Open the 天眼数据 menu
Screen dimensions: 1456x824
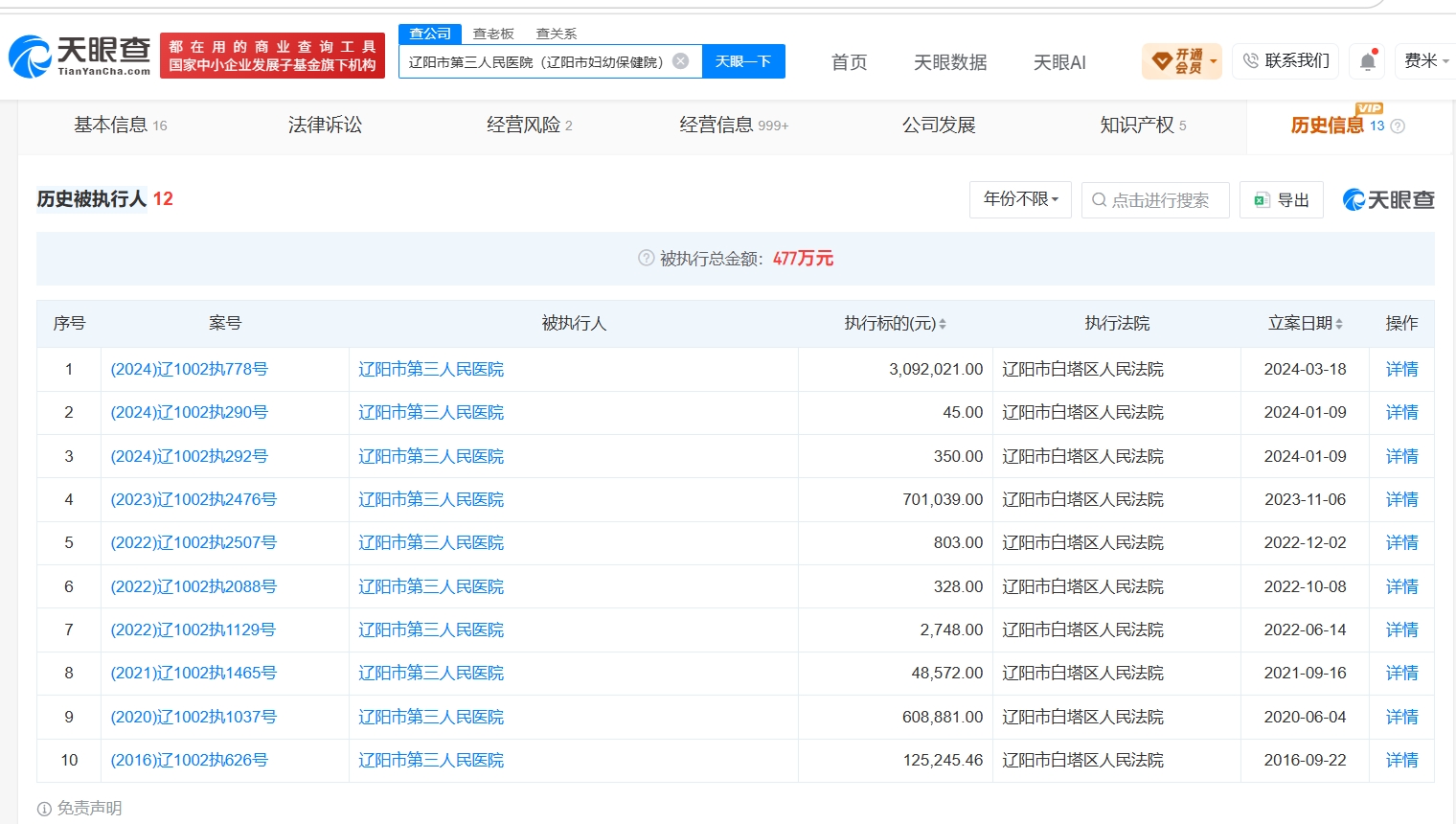(950, 62)
